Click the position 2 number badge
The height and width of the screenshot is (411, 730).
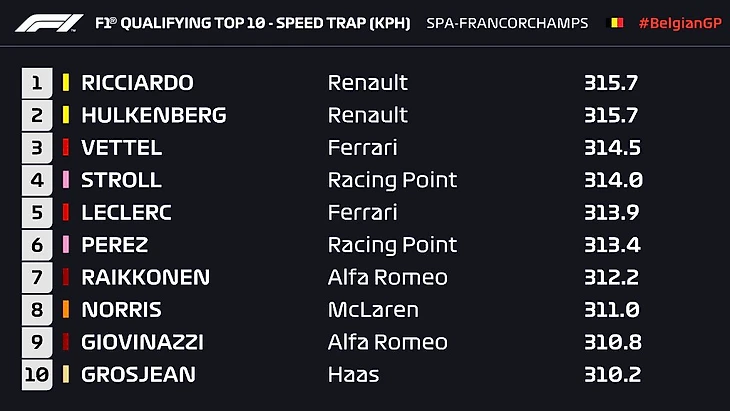(x=36, y=115)
